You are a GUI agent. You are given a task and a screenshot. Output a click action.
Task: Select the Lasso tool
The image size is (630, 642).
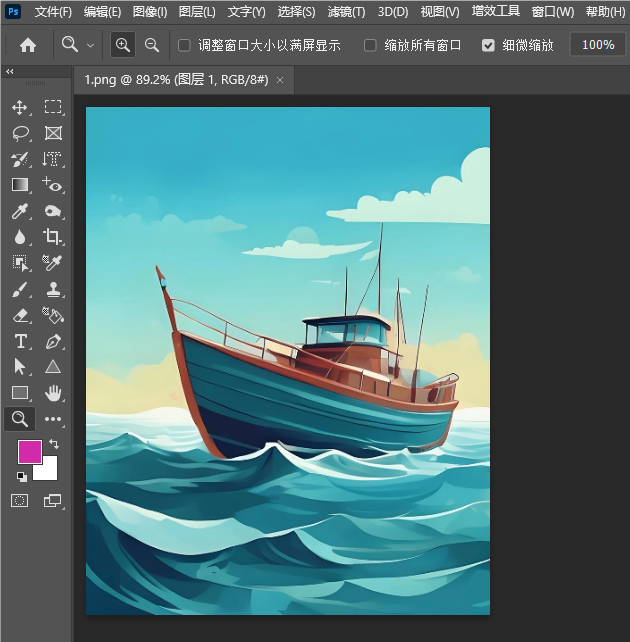20,133
